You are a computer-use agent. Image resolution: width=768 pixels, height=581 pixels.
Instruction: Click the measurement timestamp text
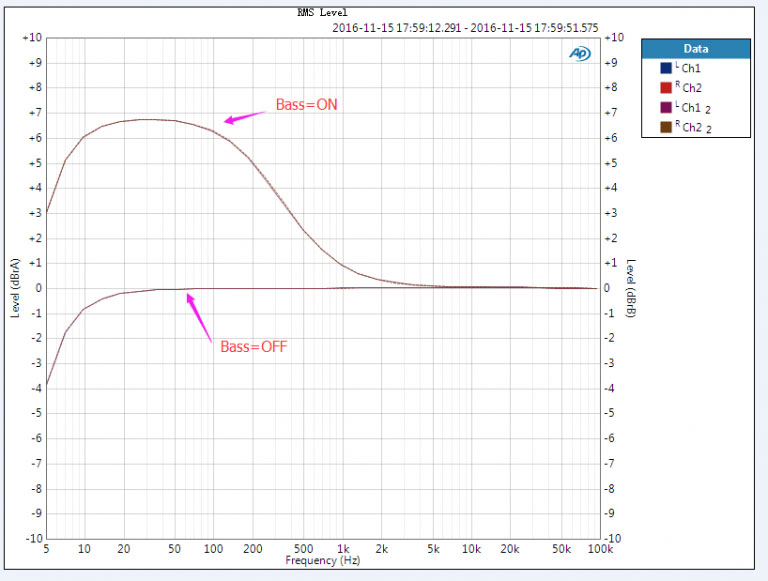click(x=464, y=28)
